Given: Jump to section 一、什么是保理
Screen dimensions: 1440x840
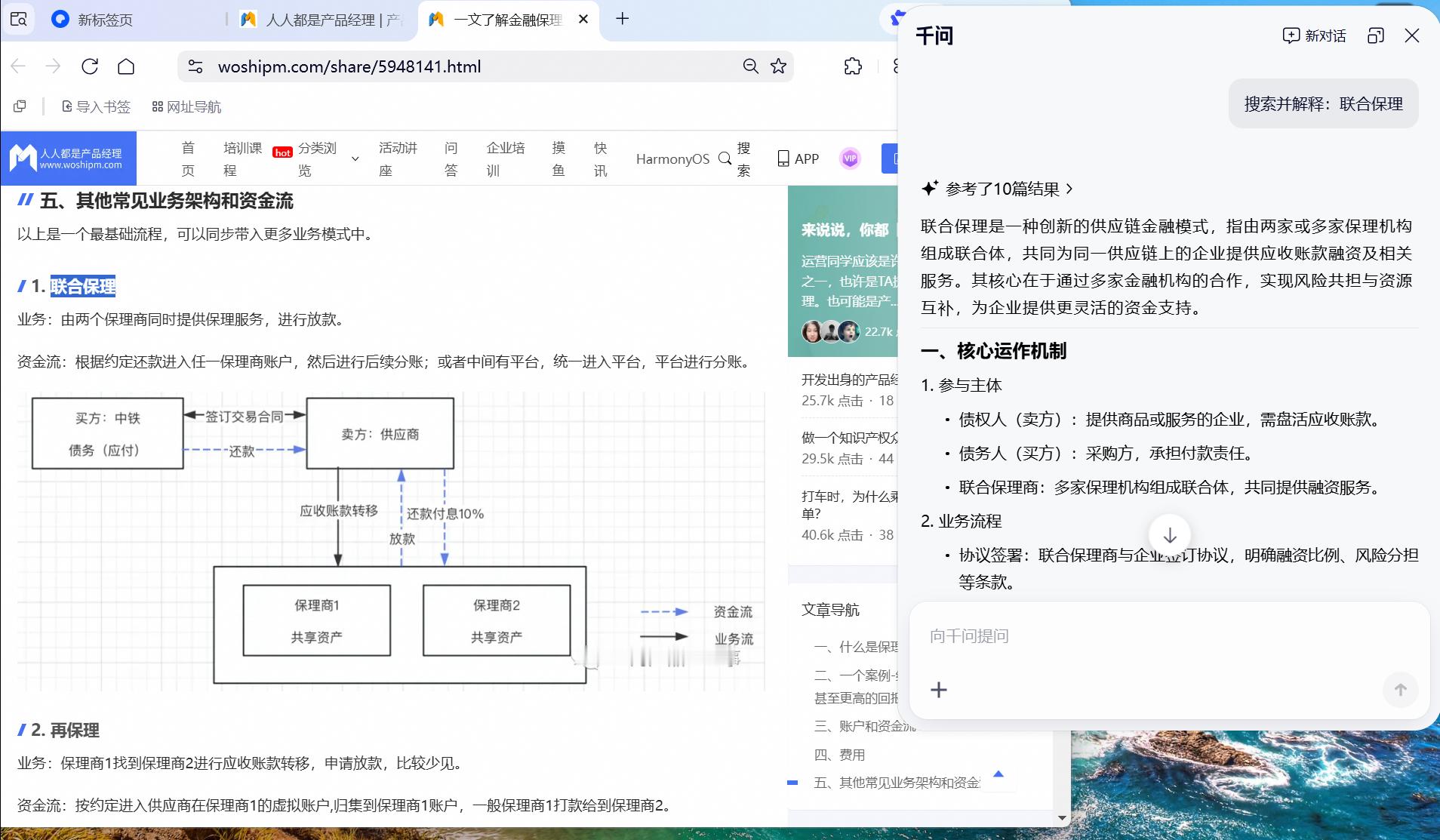Looking at the screenshot, I should tap(856, 647).
